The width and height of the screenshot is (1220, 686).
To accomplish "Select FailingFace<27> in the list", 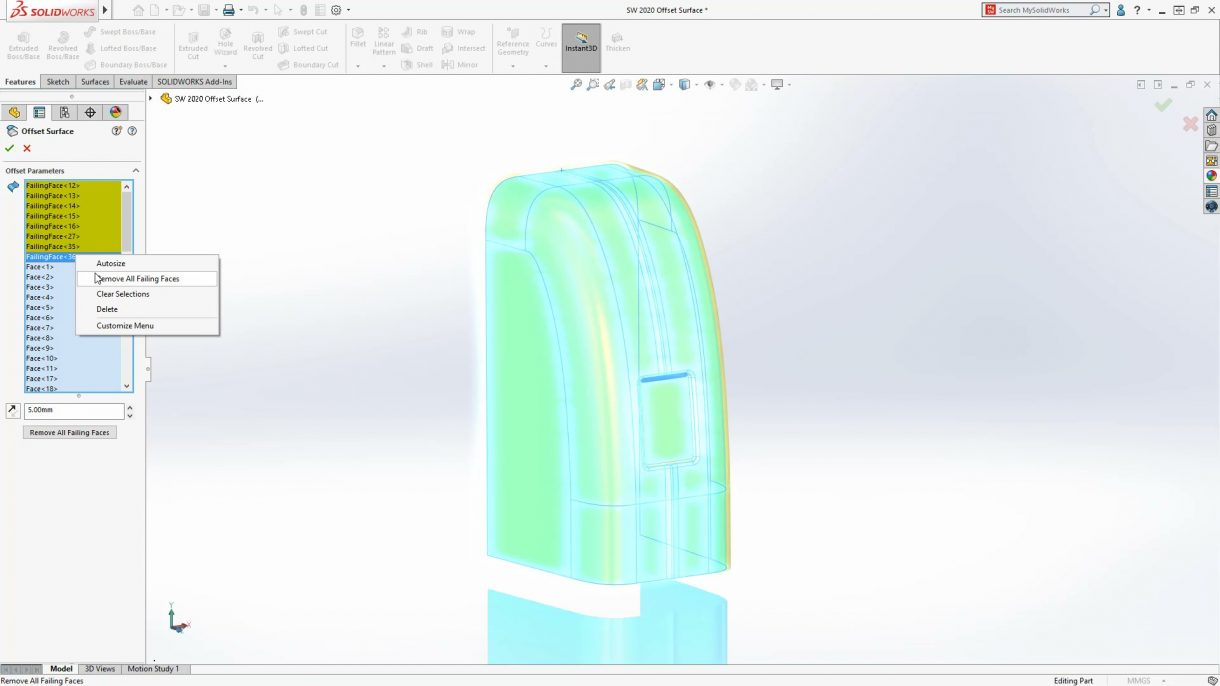I will click(x=72, y=237).
